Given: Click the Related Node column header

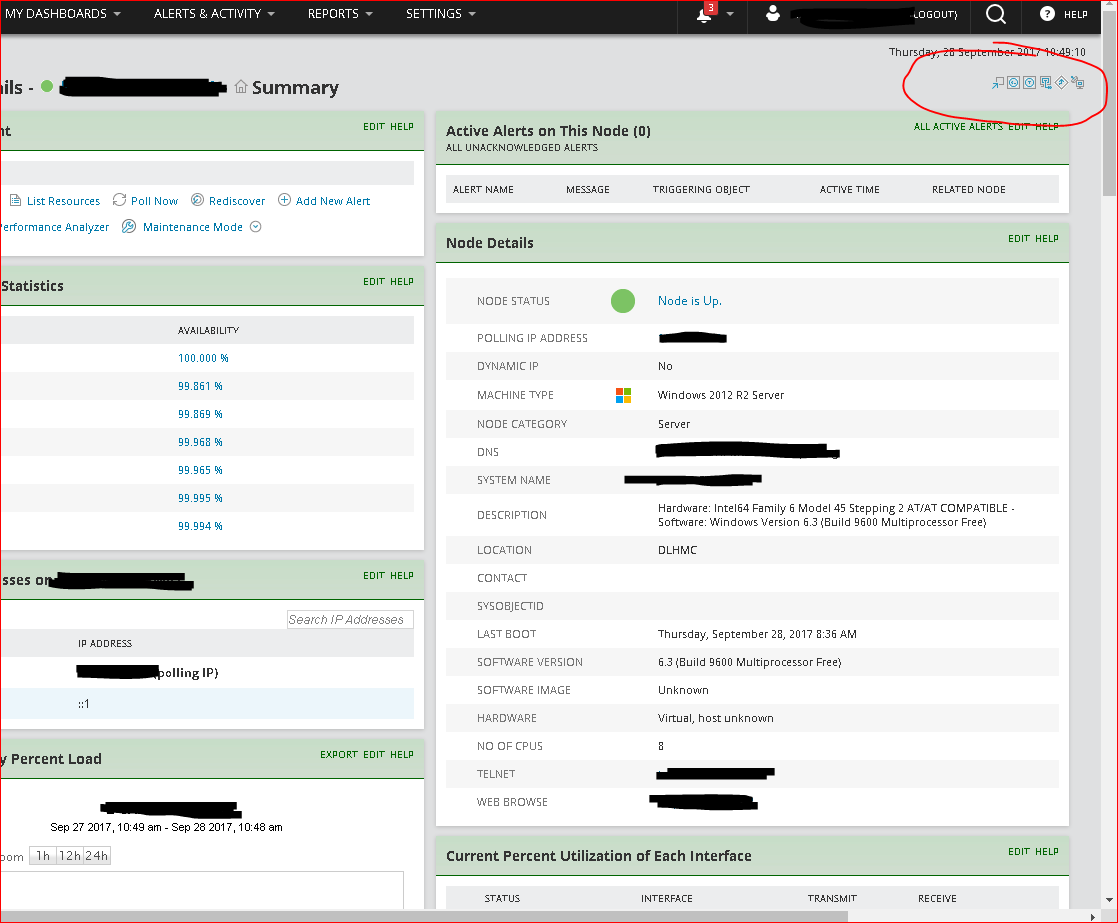Looking at the screenshot, I should (x=968, y=189).
